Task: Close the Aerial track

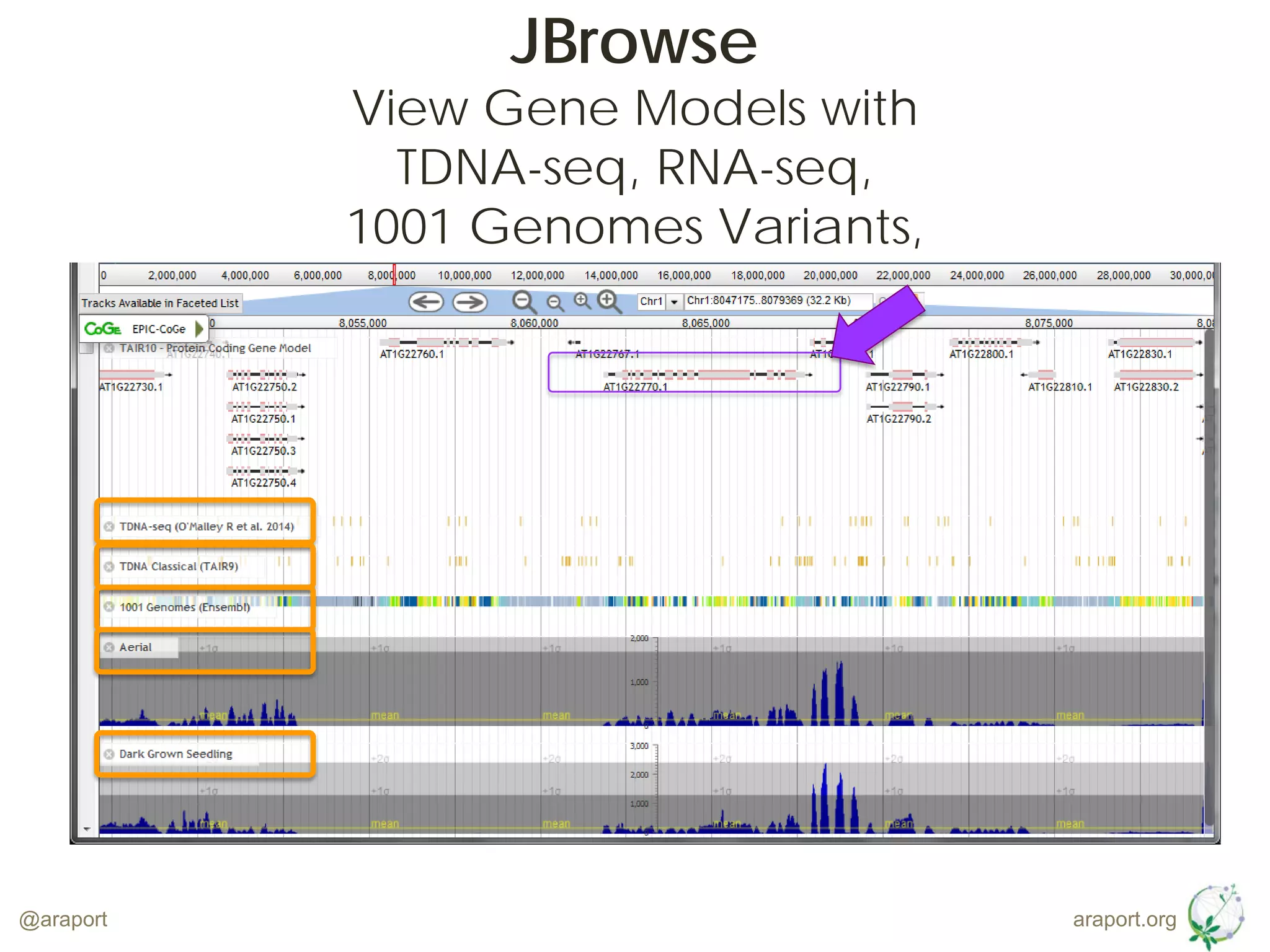Action: [109, 647]
